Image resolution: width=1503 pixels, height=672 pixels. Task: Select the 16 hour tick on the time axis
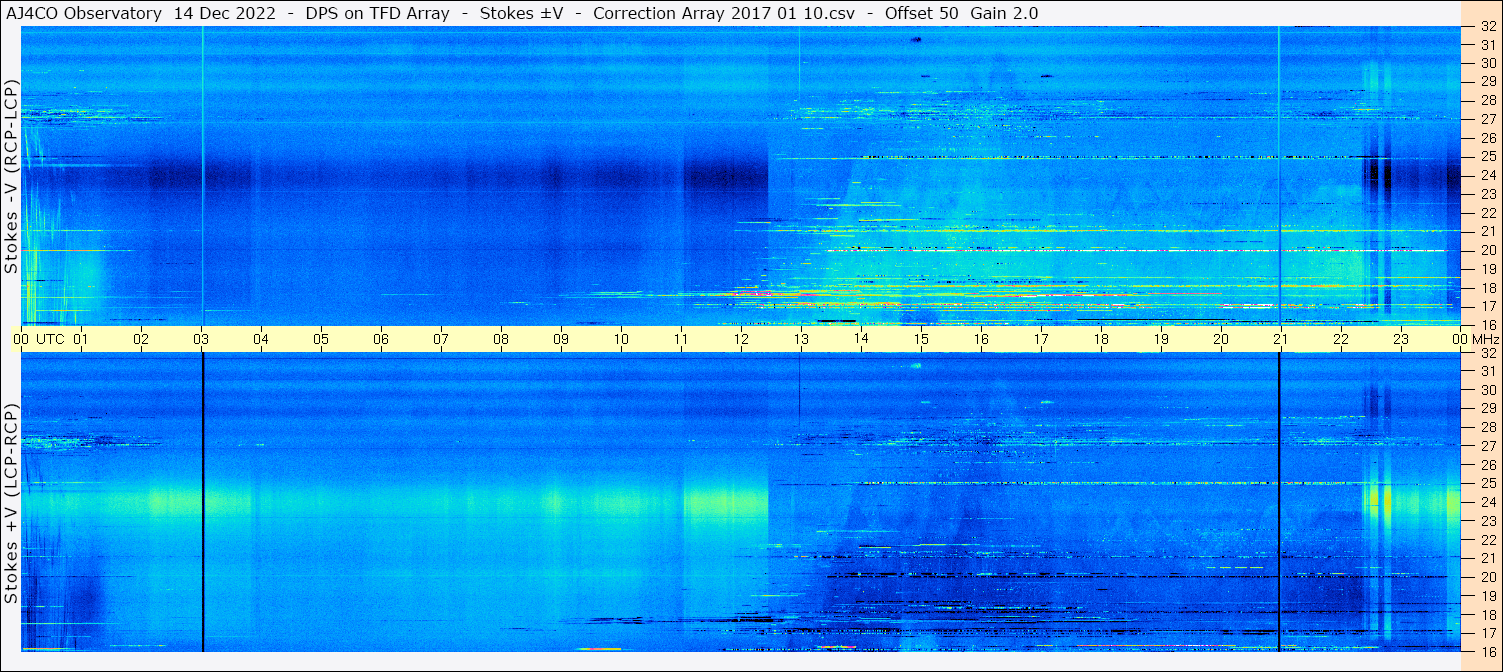coord(981,339)
